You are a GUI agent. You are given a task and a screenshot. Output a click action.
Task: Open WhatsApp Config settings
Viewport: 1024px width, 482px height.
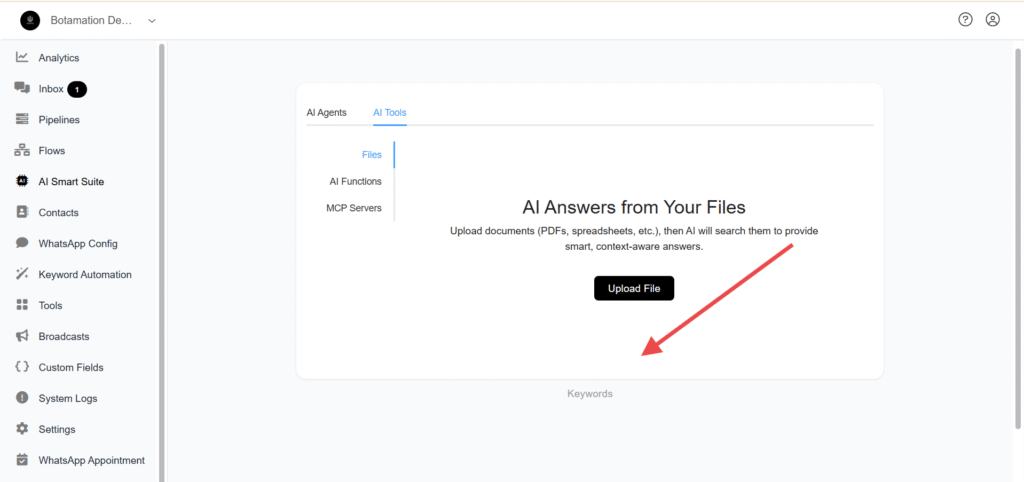point(78,244)
